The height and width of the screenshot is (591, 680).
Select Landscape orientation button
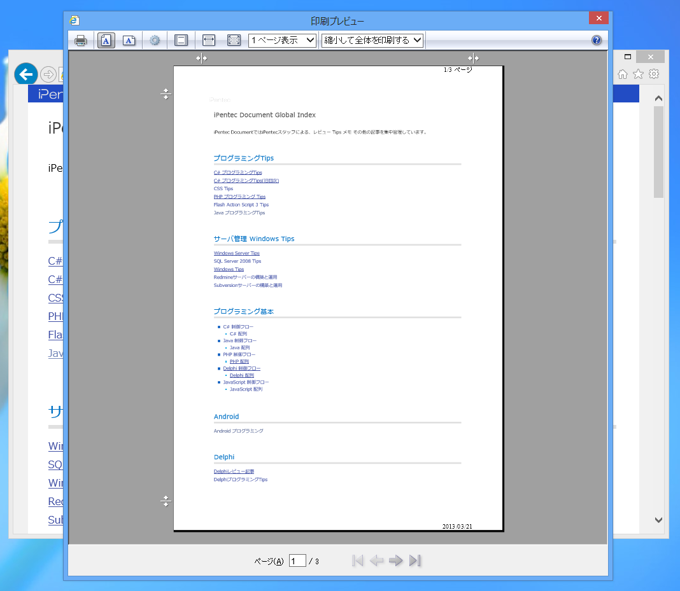click(129, 40)
